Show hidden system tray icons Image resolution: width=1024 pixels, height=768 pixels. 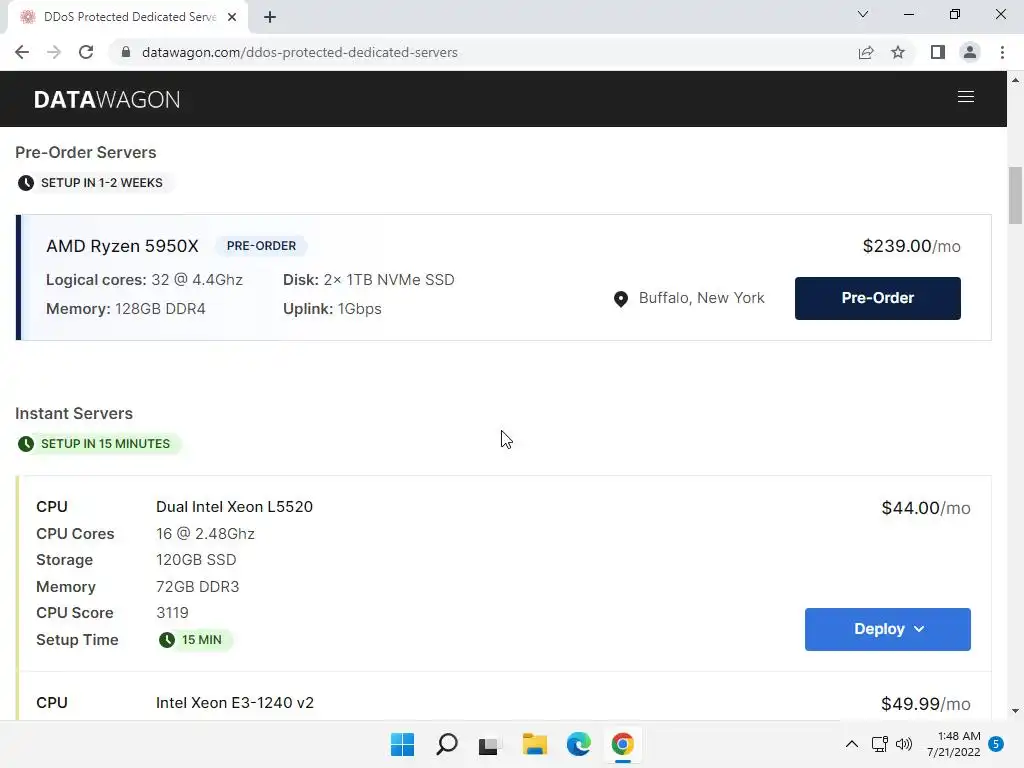click(852, 744)
